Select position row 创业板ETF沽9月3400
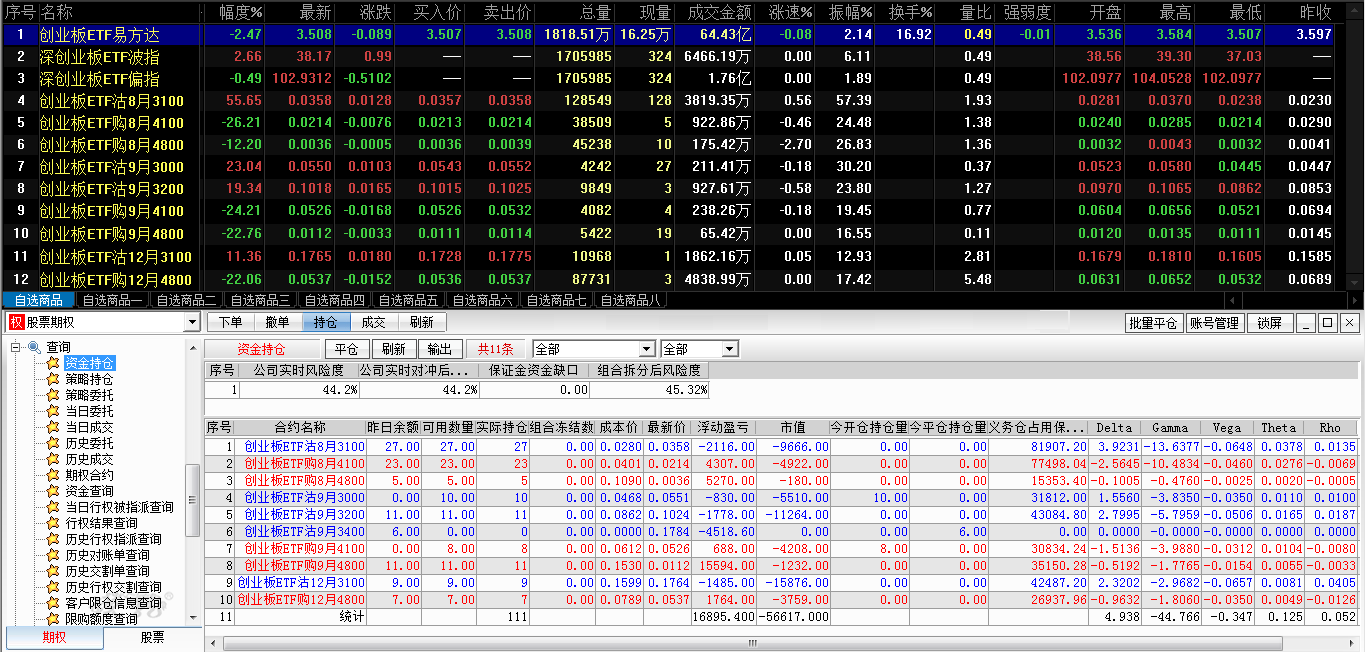Screen dimensions: 1365x652 [x=781, y=531]
